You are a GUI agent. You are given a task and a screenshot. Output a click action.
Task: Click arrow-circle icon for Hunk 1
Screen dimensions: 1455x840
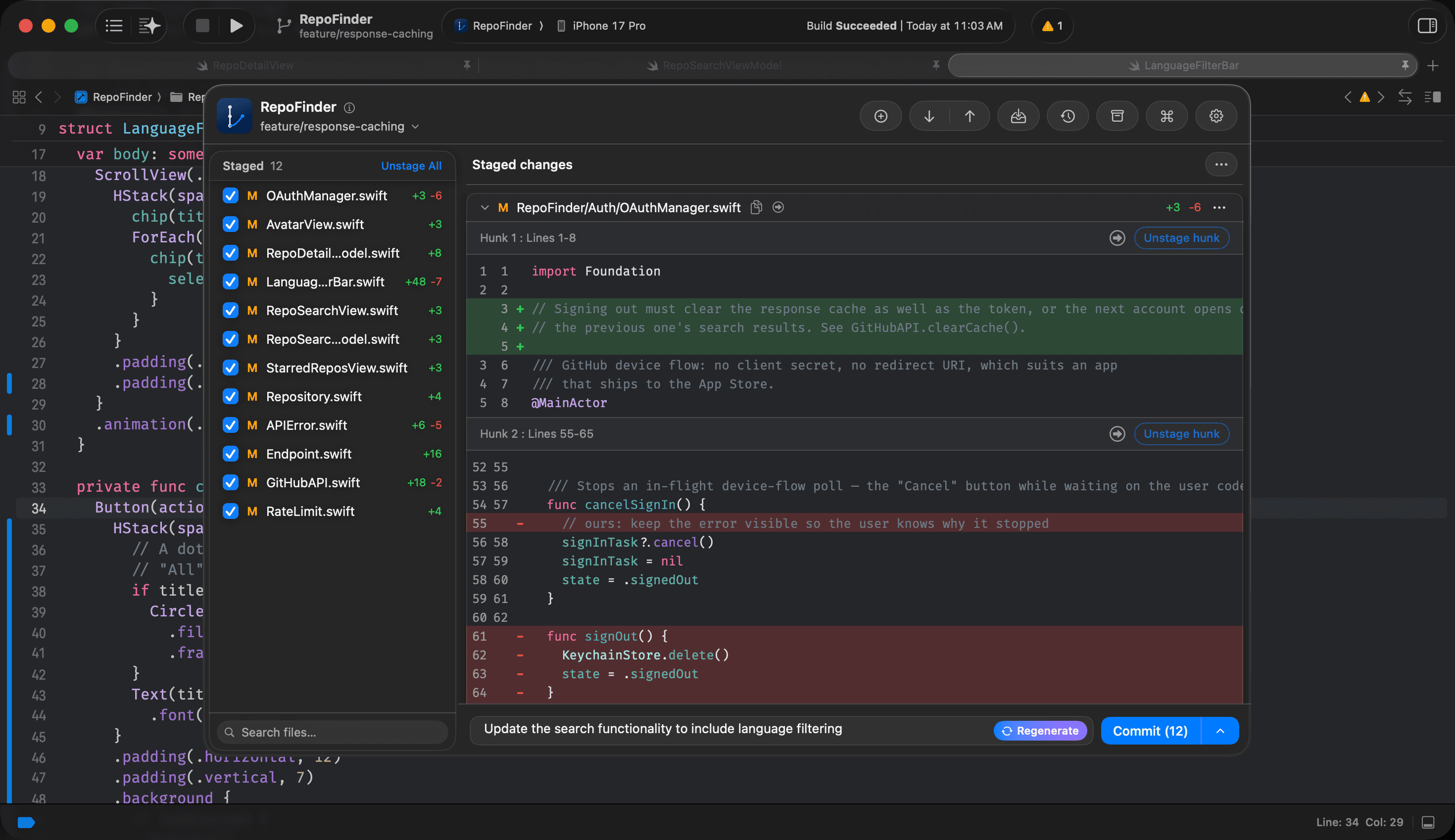pos(1117,237)
